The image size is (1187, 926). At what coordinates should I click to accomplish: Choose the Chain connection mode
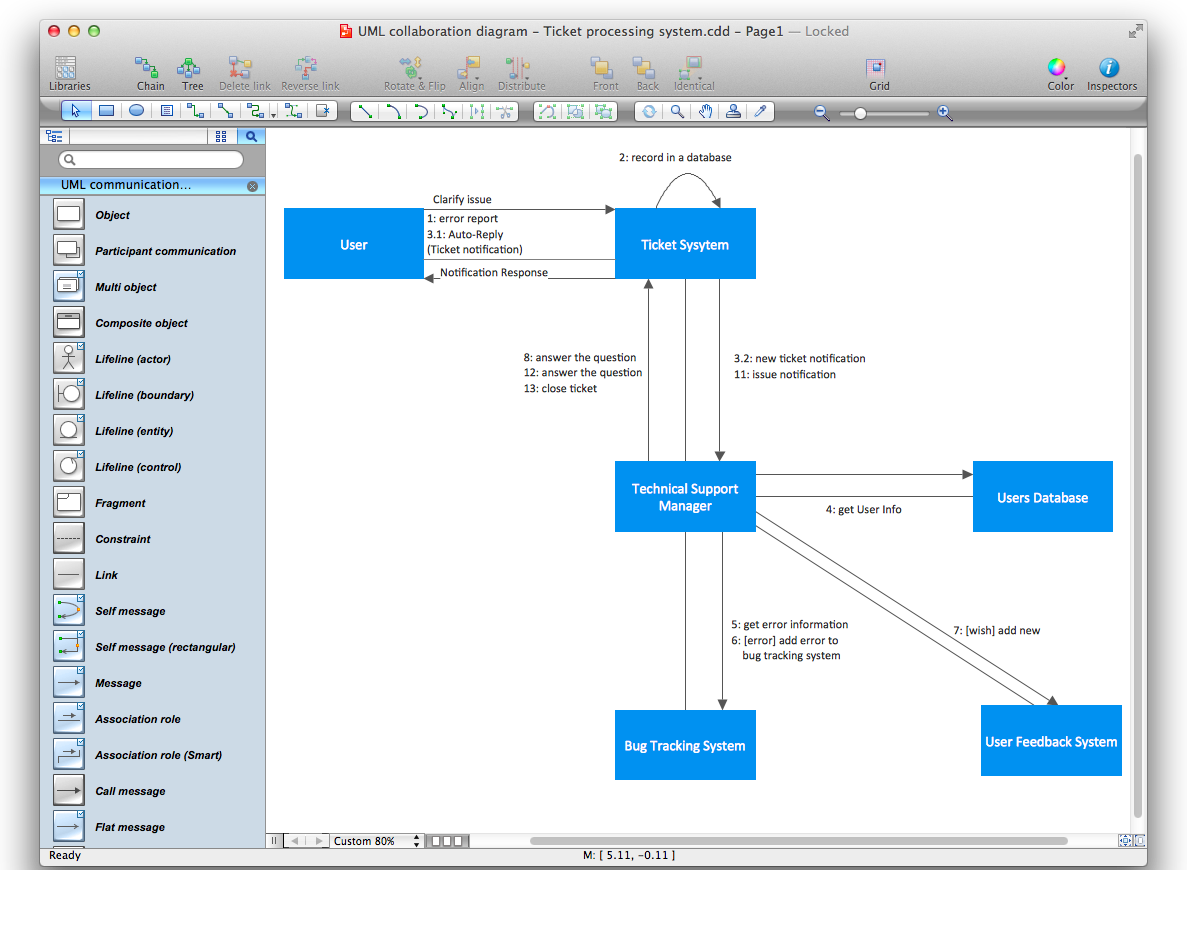coord(149,73)
